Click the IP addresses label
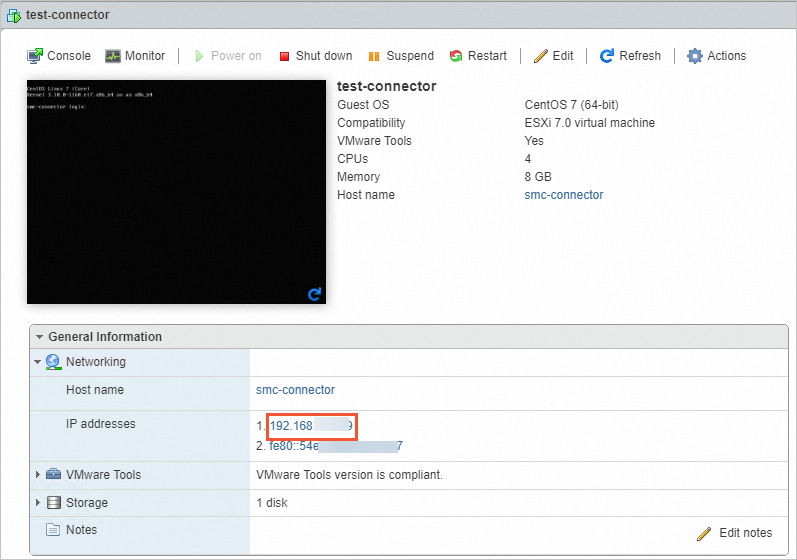797x560 pixels. pyautogui.click(x=101, y=424)
